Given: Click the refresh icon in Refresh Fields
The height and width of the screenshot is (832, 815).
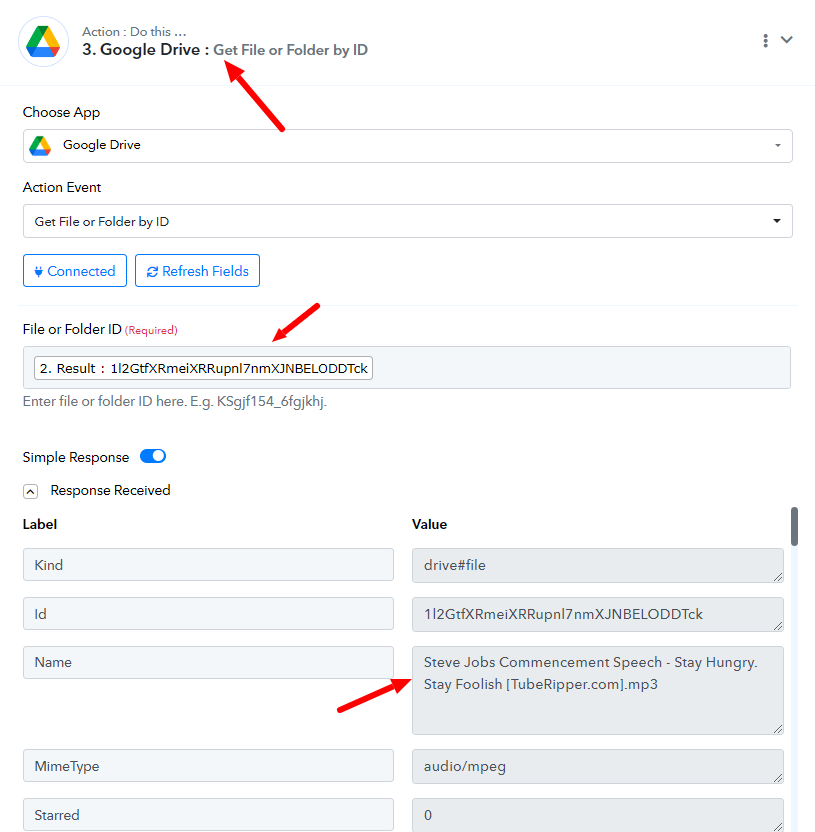Looking at the screenshot, I should pyautogui.click(x=152, y=272).
